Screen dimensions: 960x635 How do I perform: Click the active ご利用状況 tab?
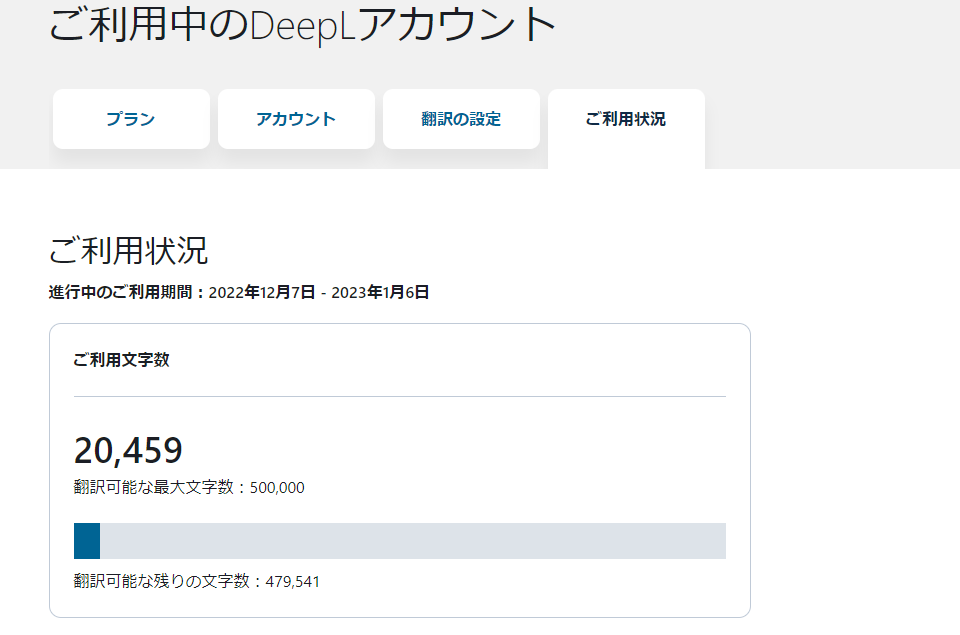(626, 118)
